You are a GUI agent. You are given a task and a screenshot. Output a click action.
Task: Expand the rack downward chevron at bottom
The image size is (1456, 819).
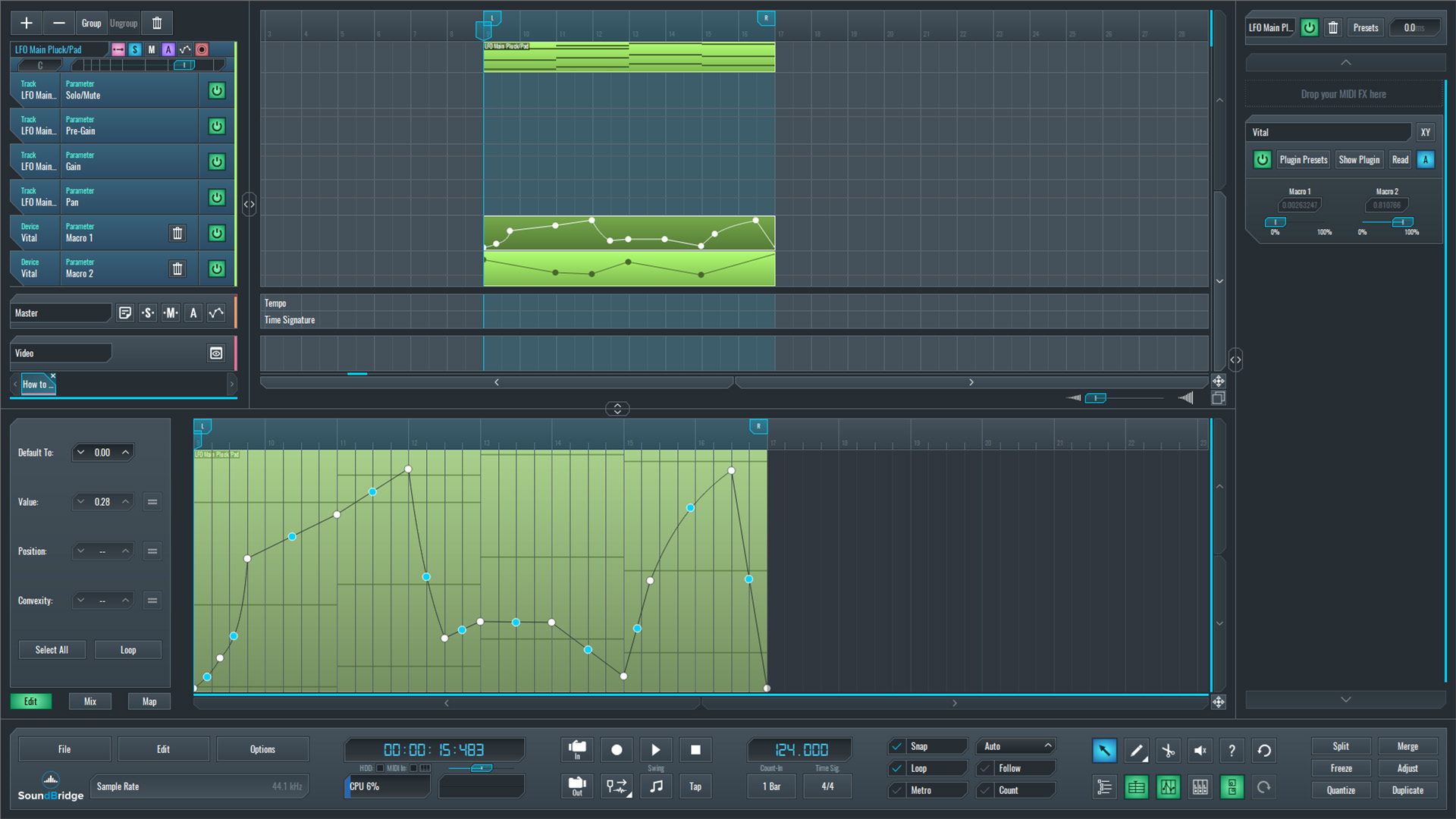1345,699
